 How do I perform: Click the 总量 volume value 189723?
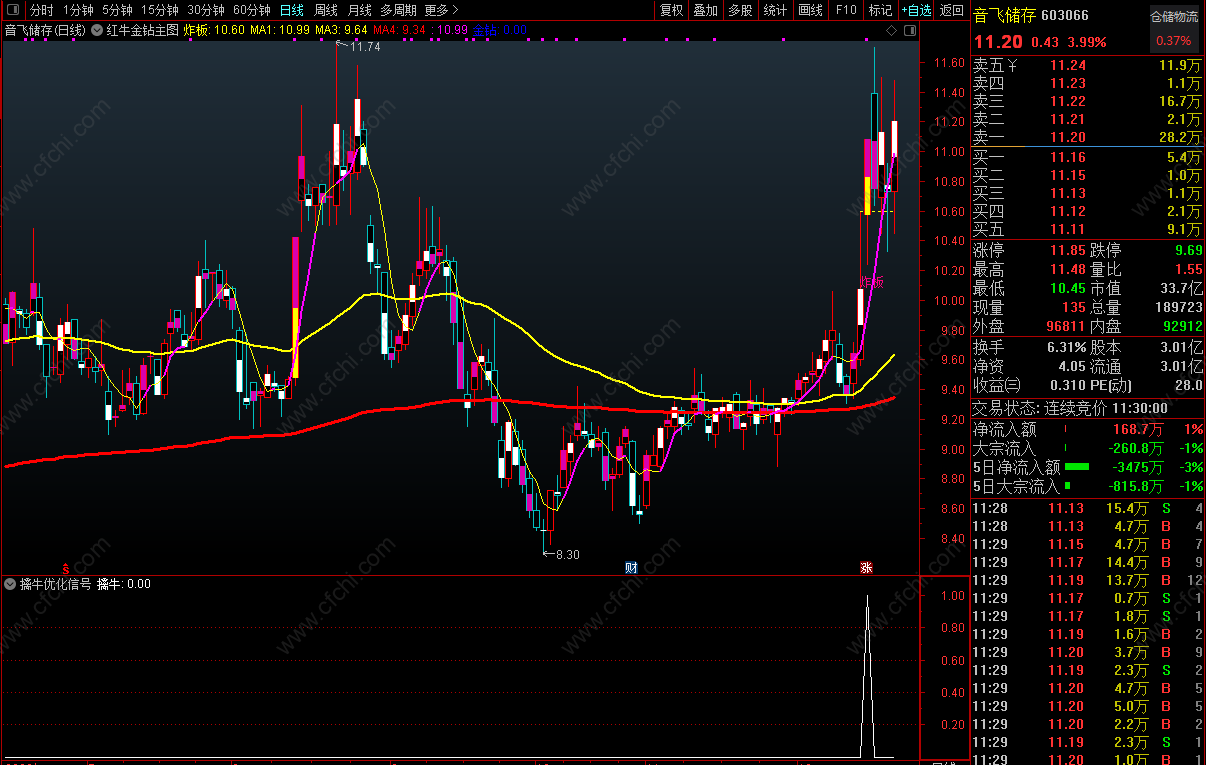tap(1177, 308)
